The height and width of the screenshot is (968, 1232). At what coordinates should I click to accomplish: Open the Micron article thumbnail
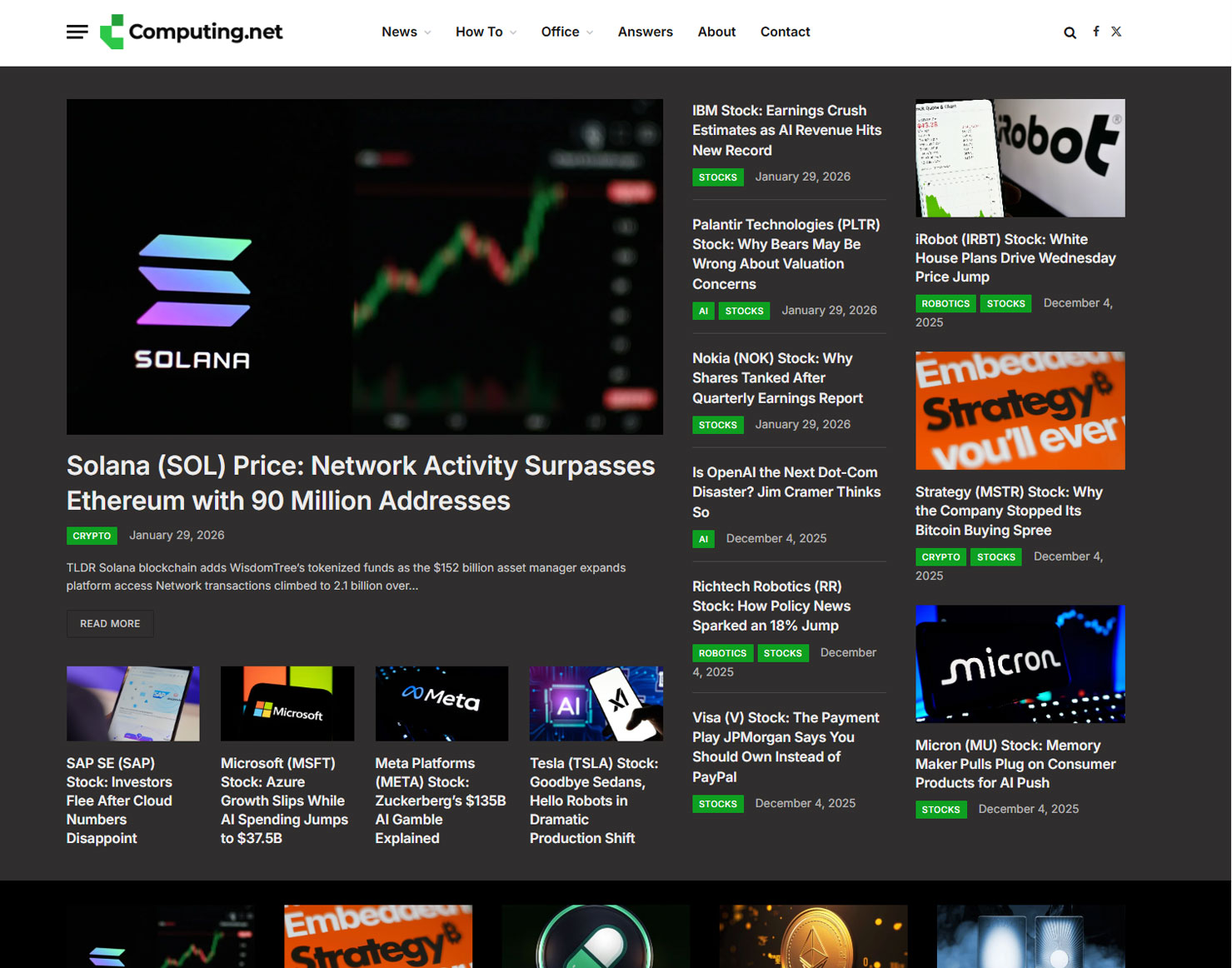click(1020, 663)
